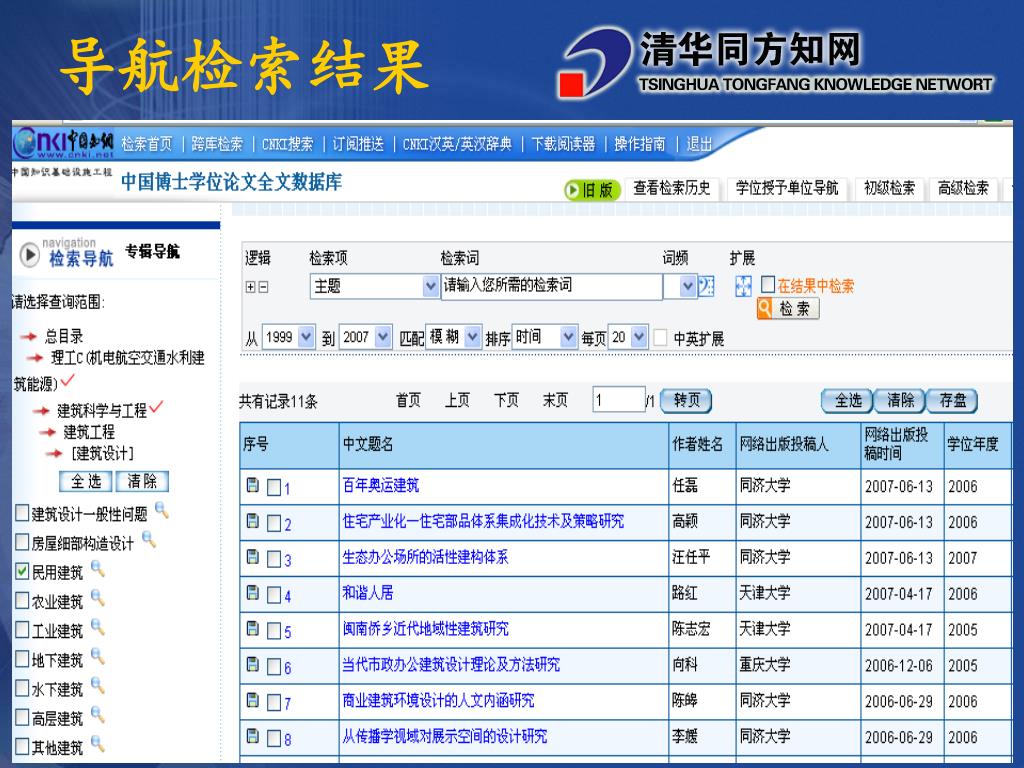Open the thesis 和谐人居
Screen dimensions: 1024x768
(368, 593)
